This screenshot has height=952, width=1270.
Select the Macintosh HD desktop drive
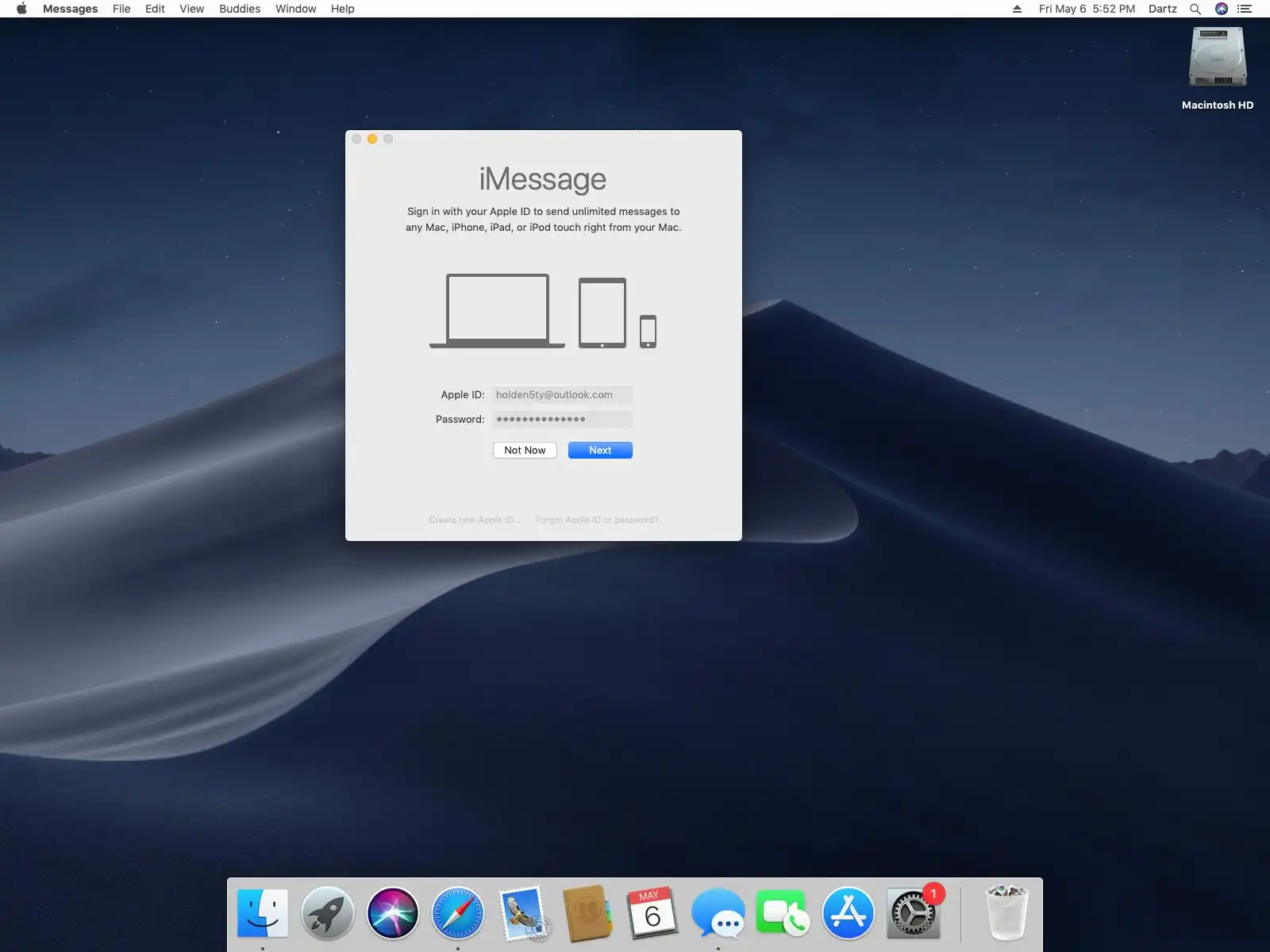click(1218, 68)
